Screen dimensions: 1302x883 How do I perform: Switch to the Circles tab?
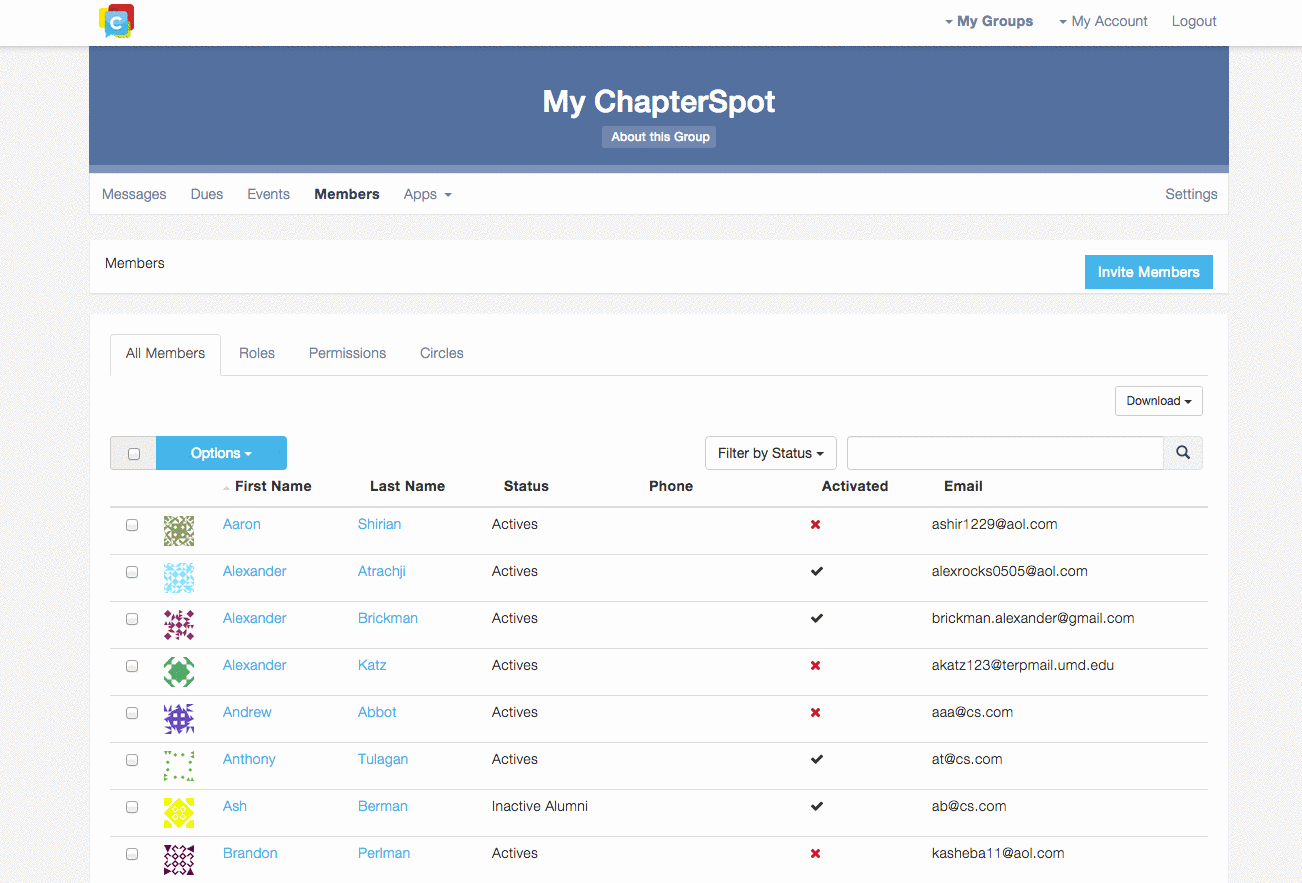coord(442,353)
